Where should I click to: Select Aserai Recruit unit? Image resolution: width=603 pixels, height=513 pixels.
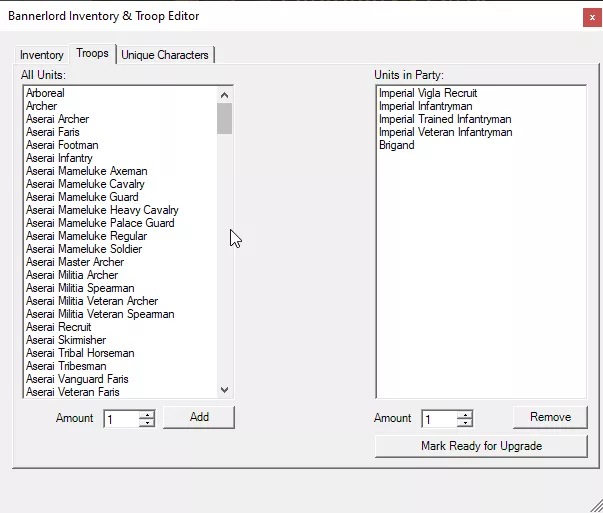121,327
